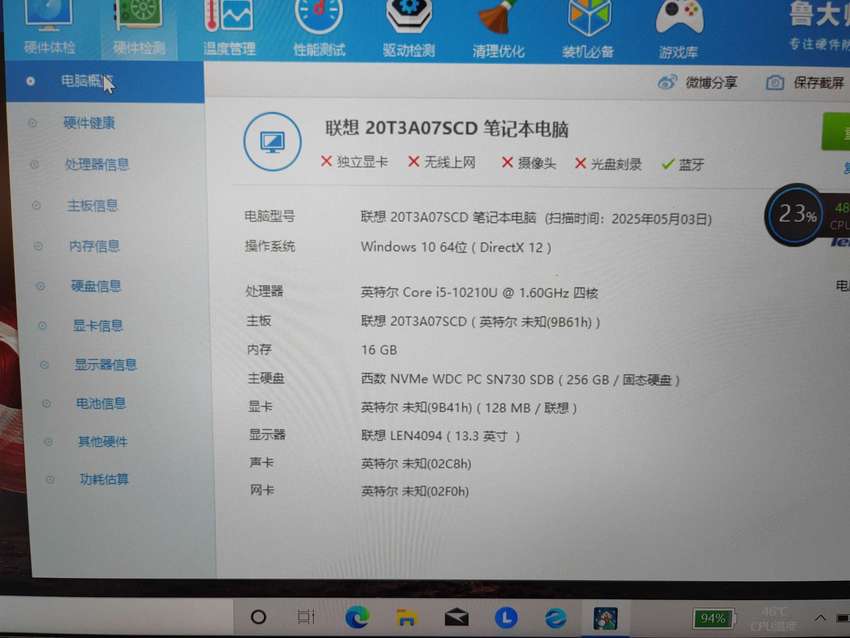The image size is (850, 638).
Task: Open 硬件检测 hardware detection tab
Action: tap(139, 29)
